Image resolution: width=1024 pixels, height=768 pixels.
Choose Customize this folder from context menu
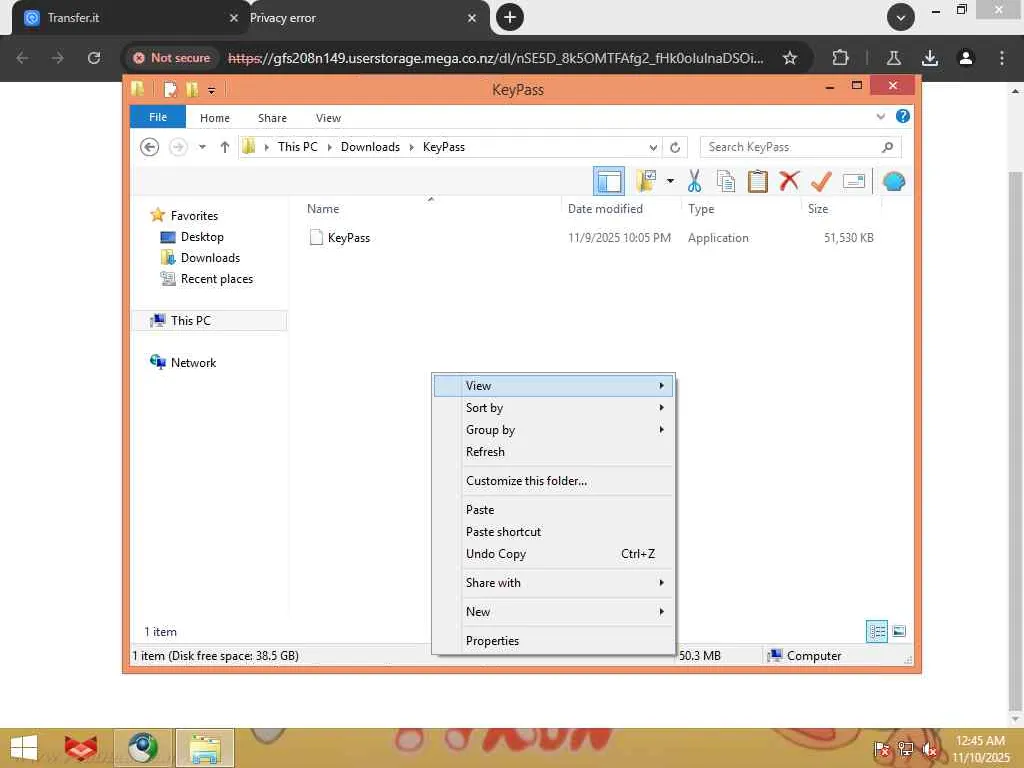point(553,481)
